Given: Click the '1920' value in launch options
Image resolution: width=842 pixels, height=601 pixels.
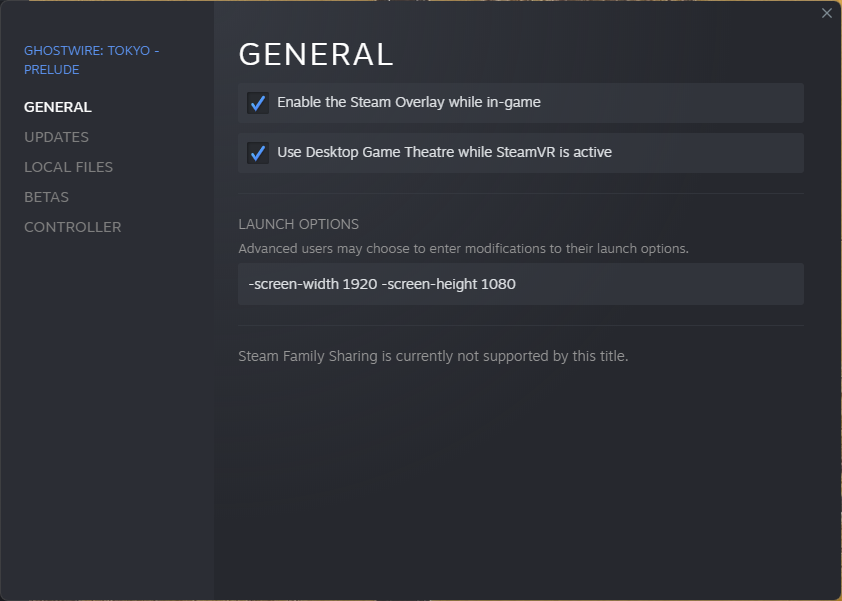Looking at the screenshot, I should coord(359,284).
